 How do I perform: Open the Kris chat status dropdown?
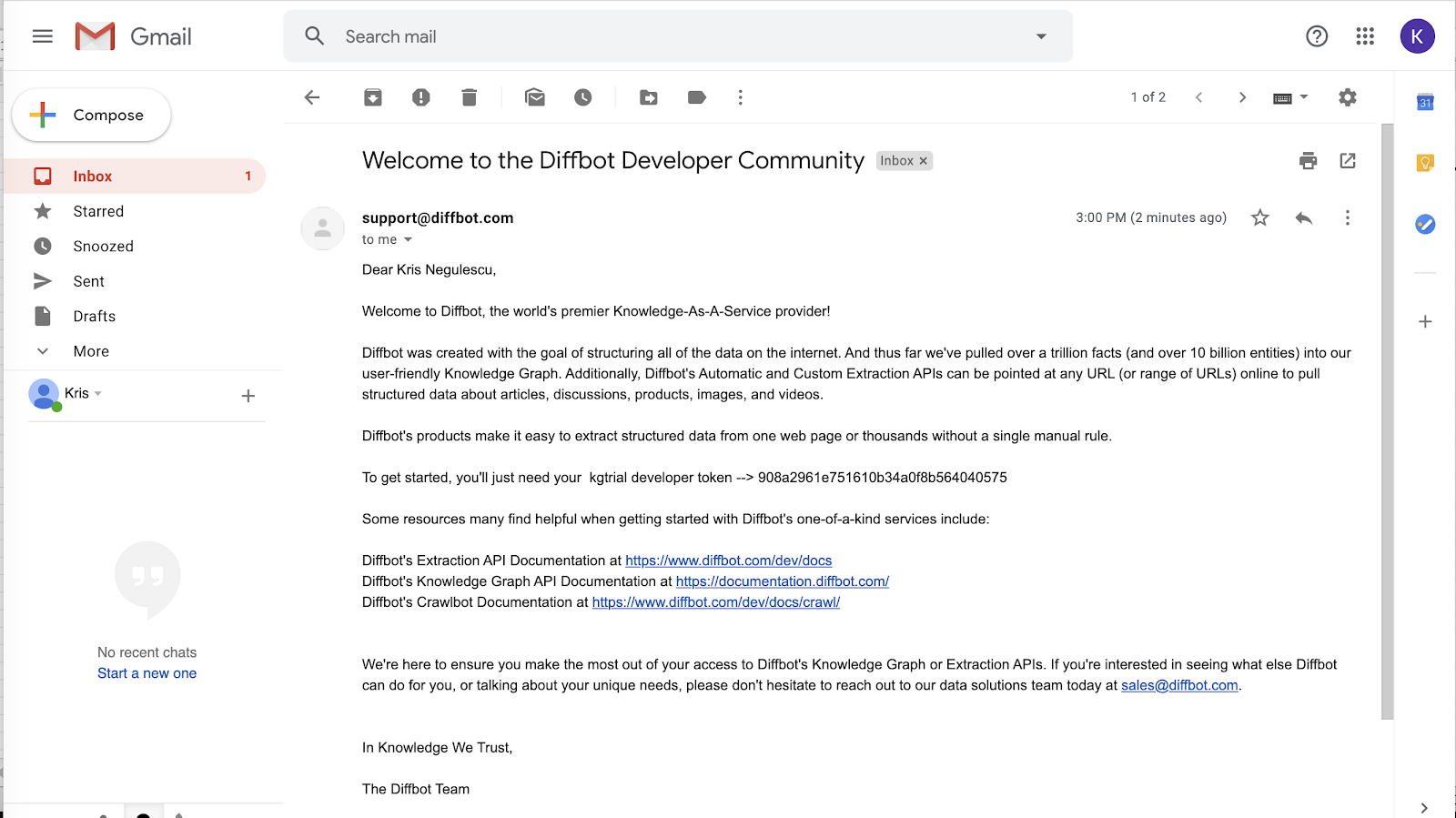pyautogui.click(x=97, y=394)
